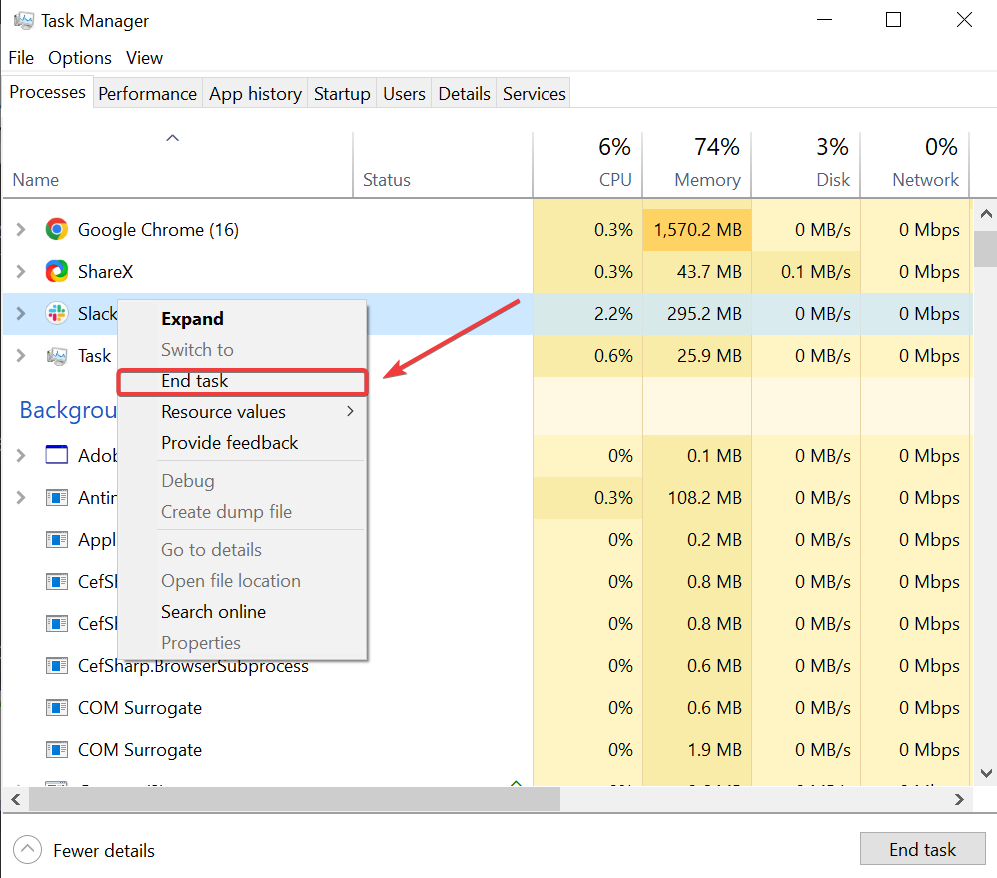This screenshot has width=997, height=878.
Task: Switch to the Performance tab
Action: coord(147,94)
